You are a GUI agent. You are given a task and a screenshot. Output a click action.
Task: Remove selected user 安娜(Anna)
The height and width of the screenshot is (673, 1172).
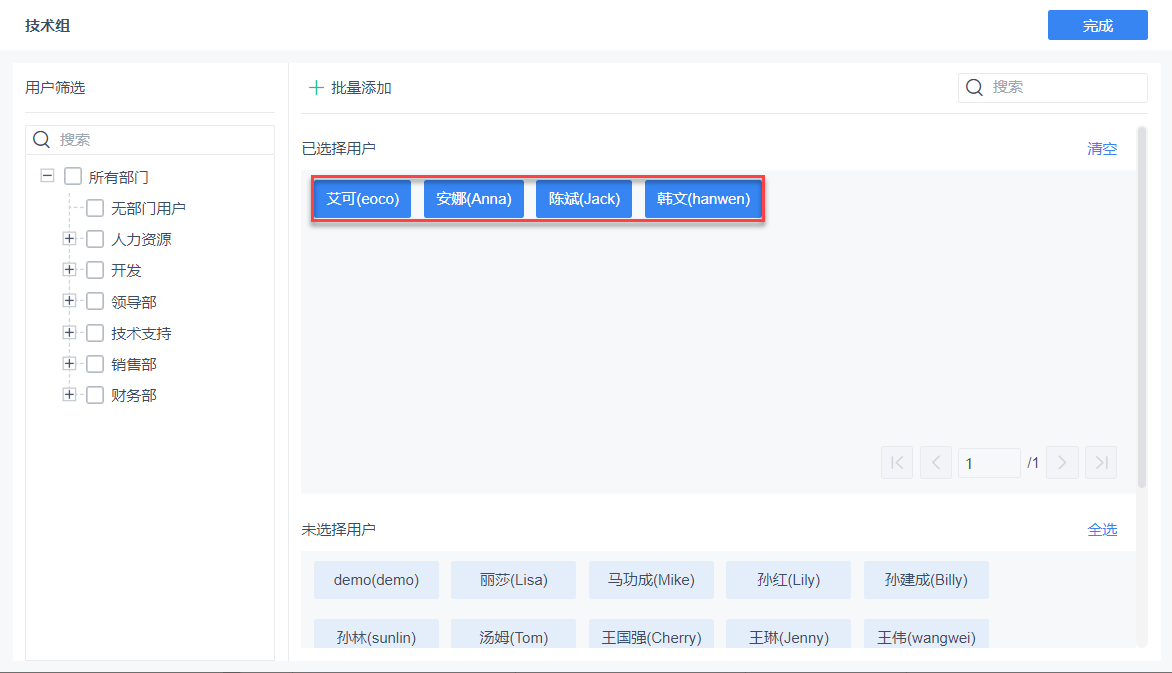coord(474,199)
